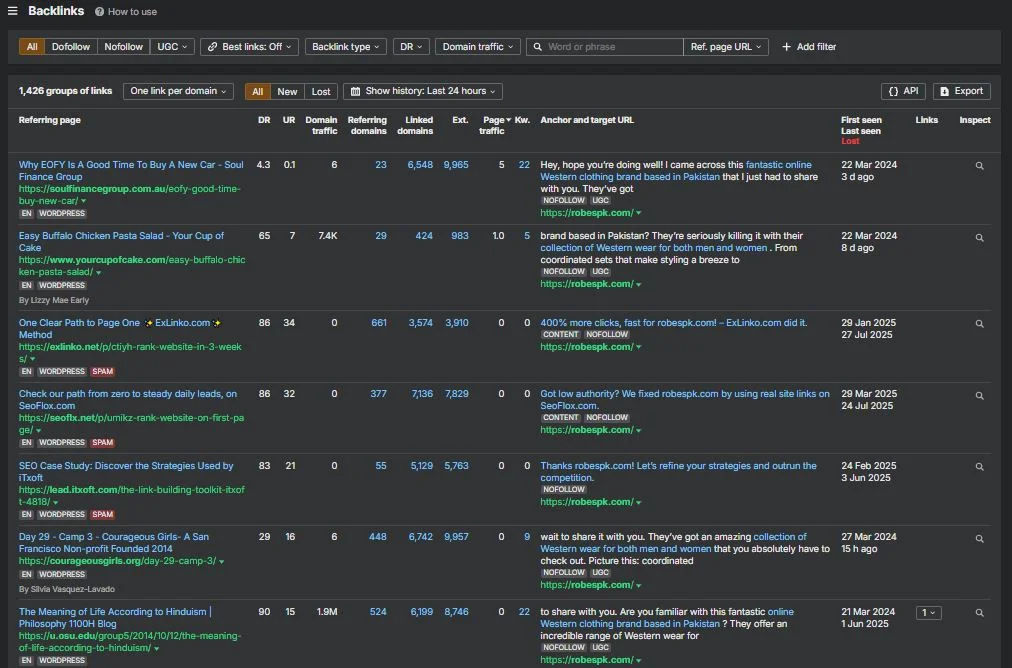Screen dimensions: 1012x668
Task: Select the All tab for link status
Action: tap(258, 91)
